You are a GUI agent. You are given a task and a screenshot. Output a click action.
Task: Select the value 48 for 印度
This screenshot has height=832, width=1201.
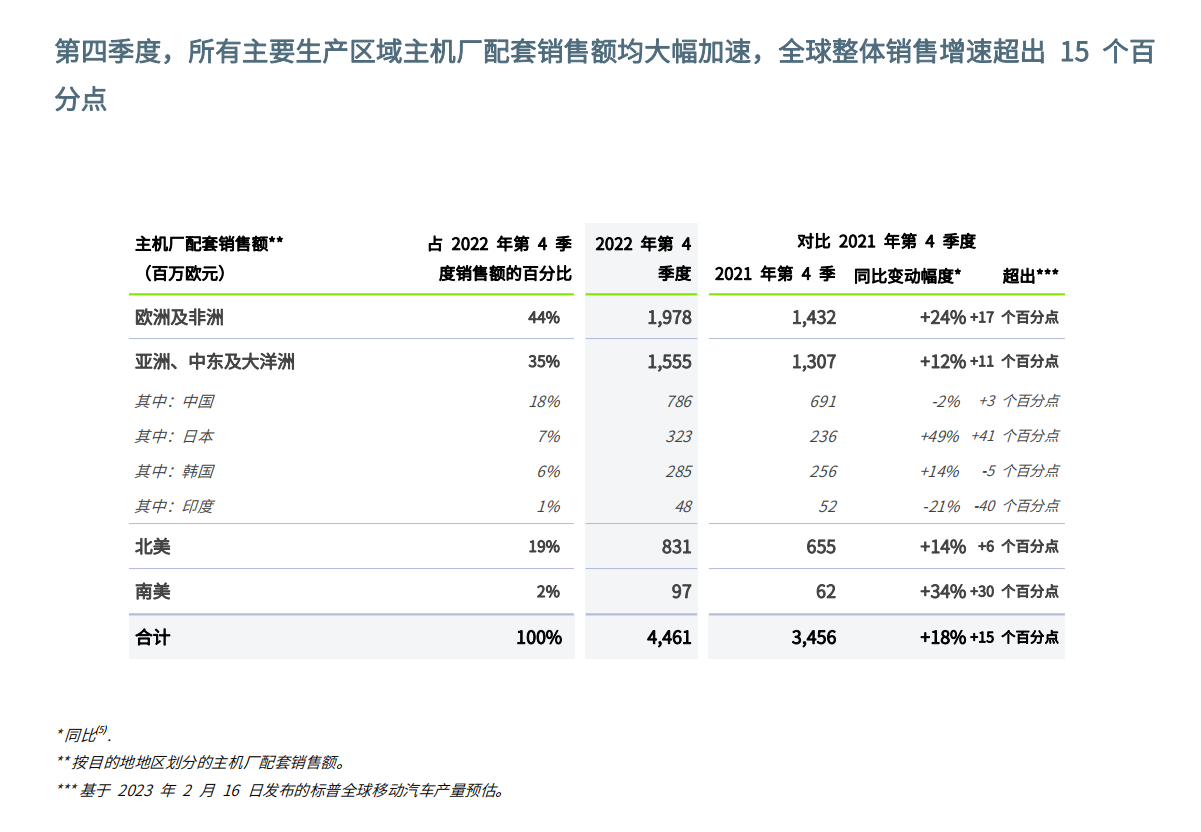coord(683,507)
